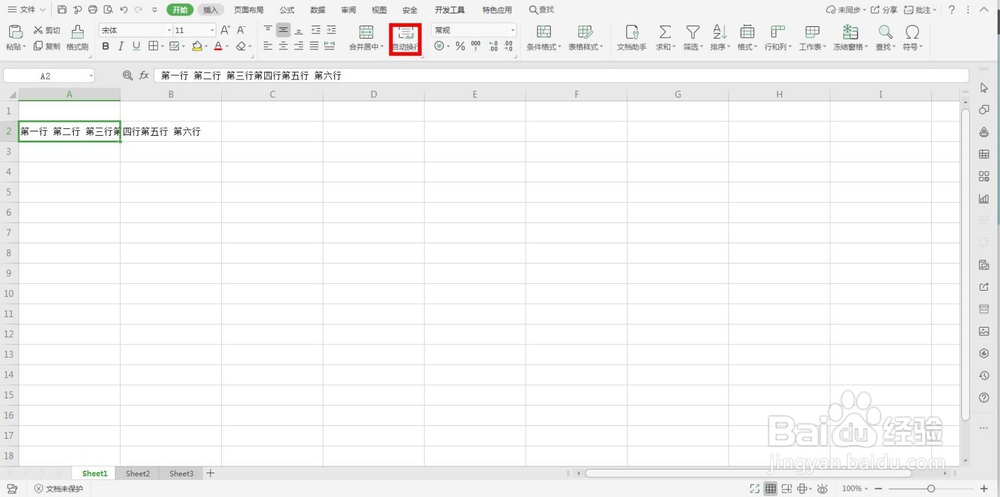The width and height of the screenshot is (1000, 497).
Task: Click the Name Box showing A2
Action: (48, 75)
